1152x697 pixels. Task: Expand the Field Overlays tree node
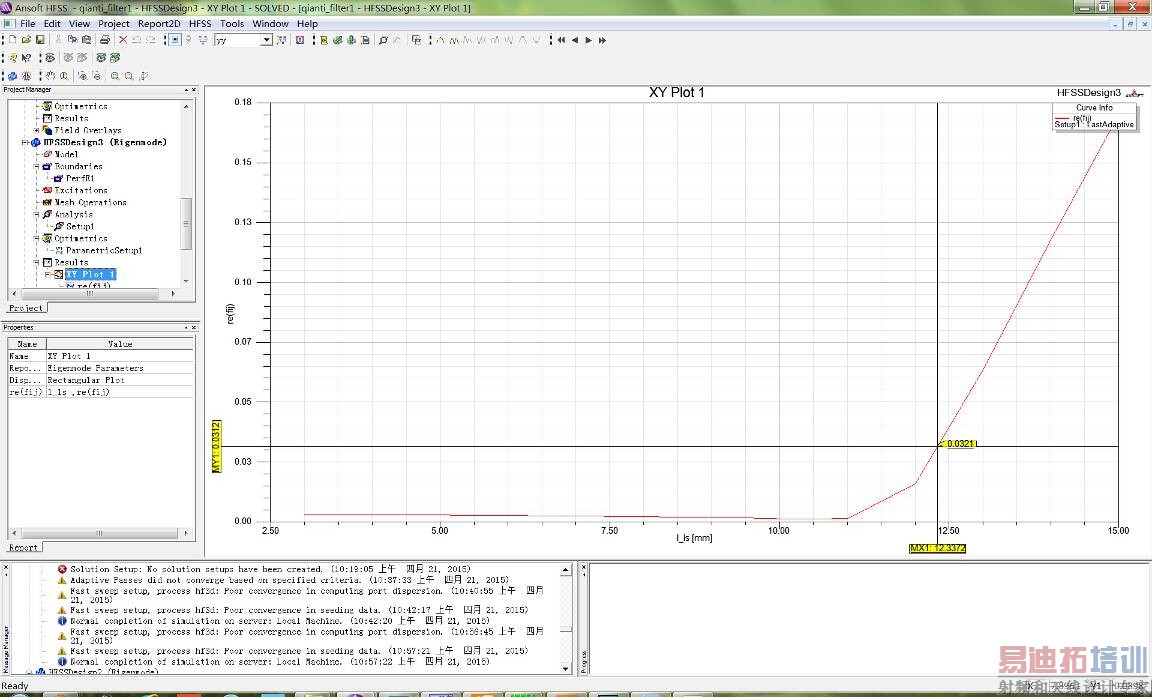click(37, 130)
